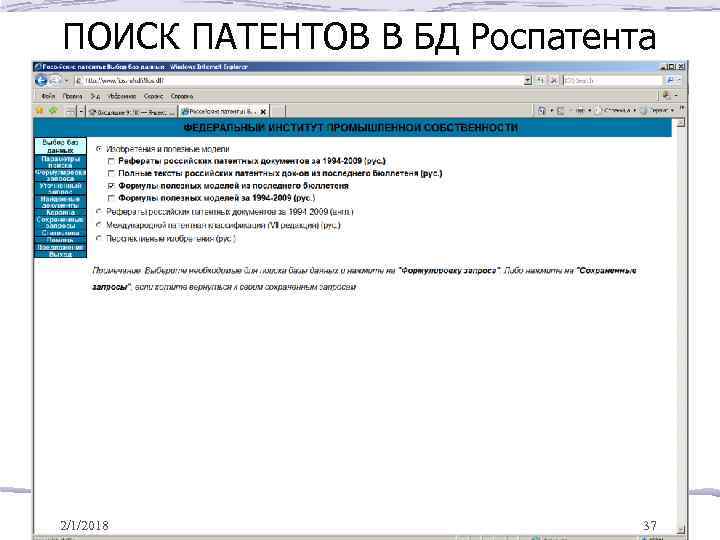Image resolution: width=720 pixels, height=540 pixels.
Task: Open Параметры поиска in the sidebar
Action: click(60, 162)
